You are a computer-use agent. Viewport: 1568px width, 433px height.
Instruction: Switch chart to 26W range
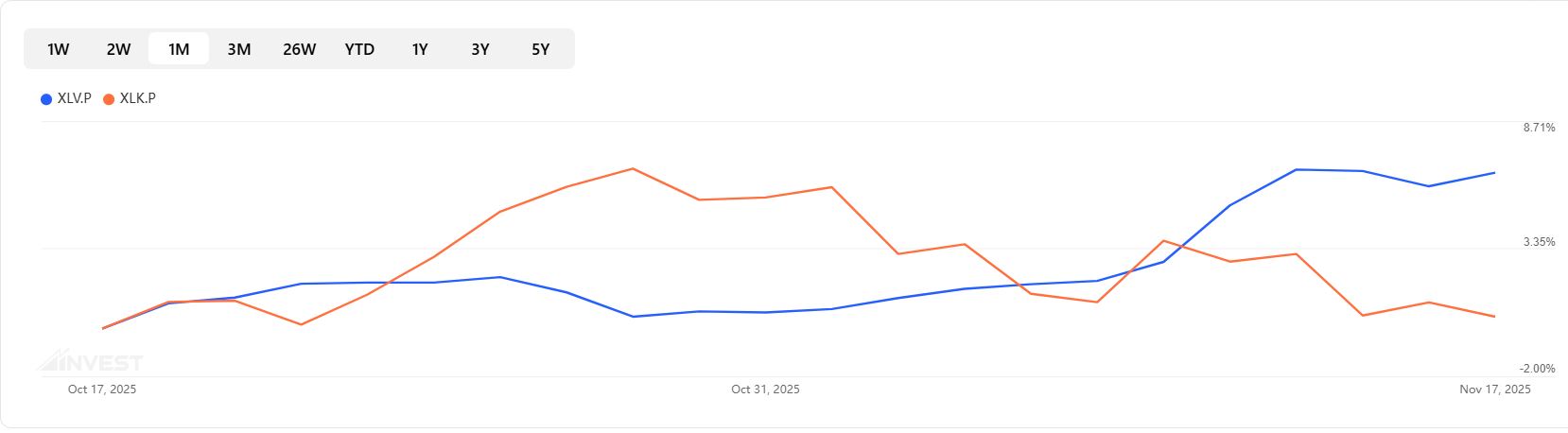coord(299,49)
